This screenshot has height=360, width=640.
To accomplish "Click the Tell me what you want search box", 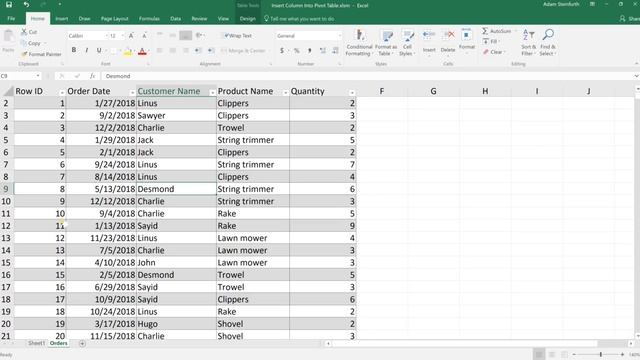I will [x=299, y=19].
